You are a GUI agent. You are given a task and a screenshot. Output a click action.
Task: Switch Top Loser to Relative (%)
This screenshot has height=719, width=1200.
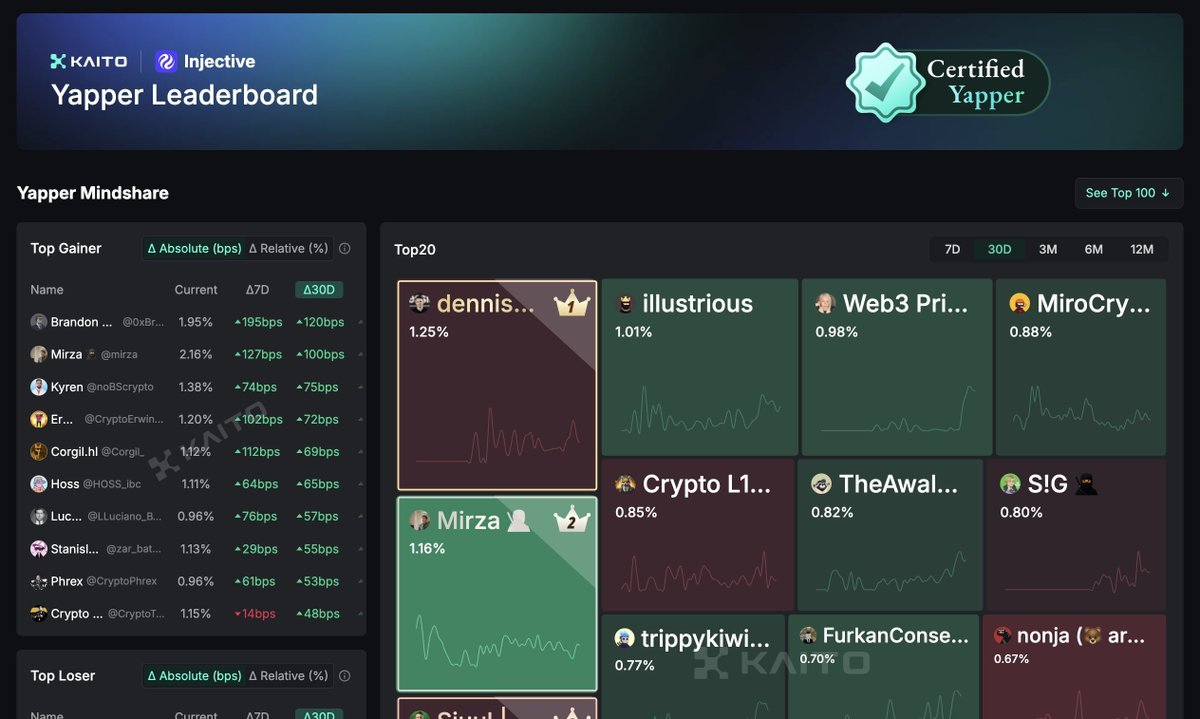pyautogui.click(x=288, y=676)
